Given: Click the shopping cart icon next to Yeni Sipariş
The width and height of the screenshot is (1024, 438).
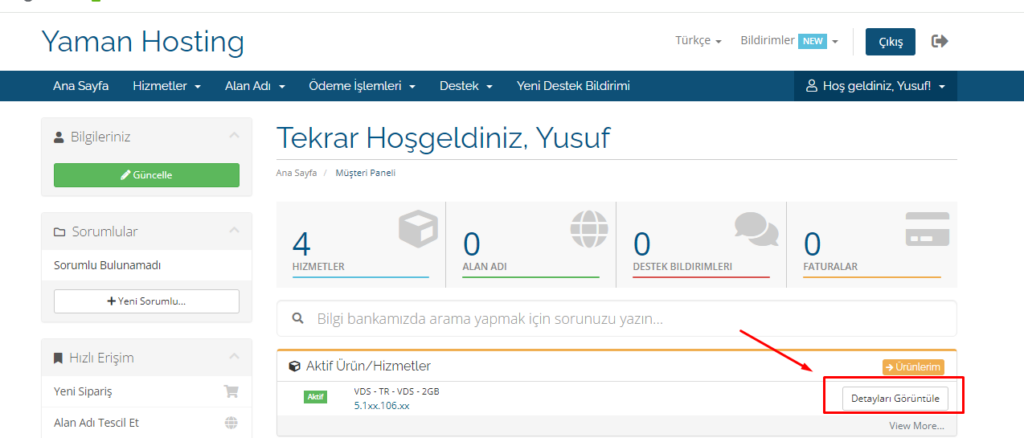Looking at the screenshot, I should pyautogui.click(x=231, y=392).
